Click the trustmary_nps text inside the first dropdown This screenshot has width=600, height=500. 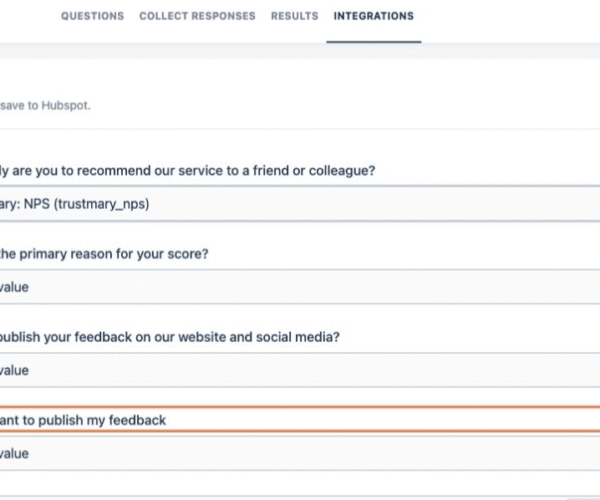[101, 204]
